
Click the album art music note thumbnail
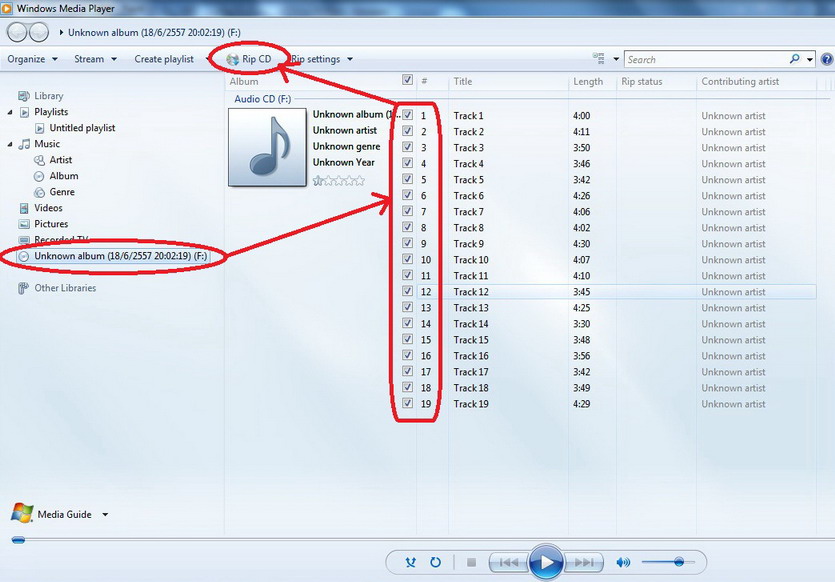(x=267, y=147)
